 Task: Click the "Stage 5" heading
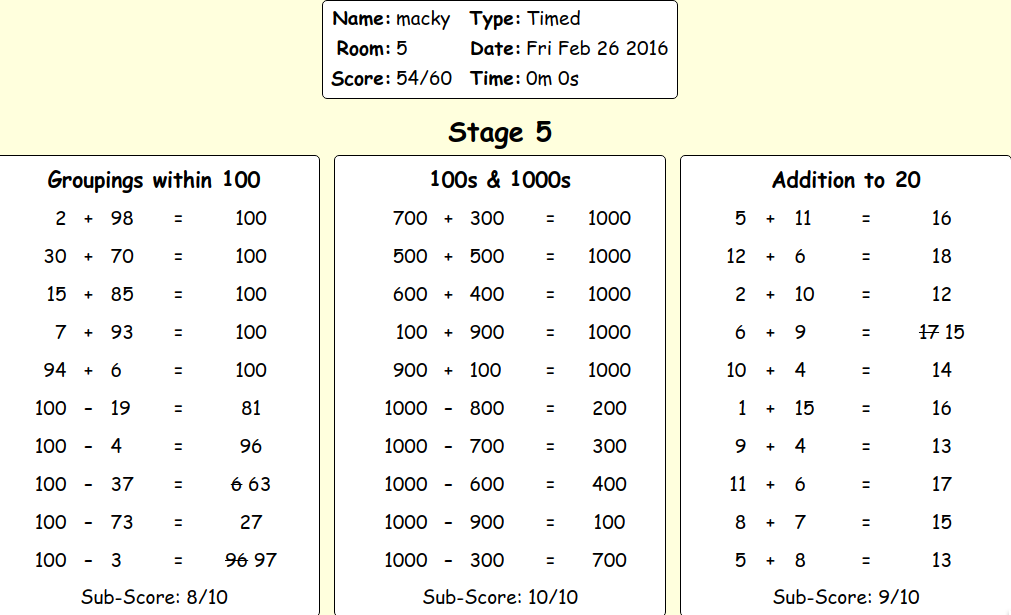point(500,133)
